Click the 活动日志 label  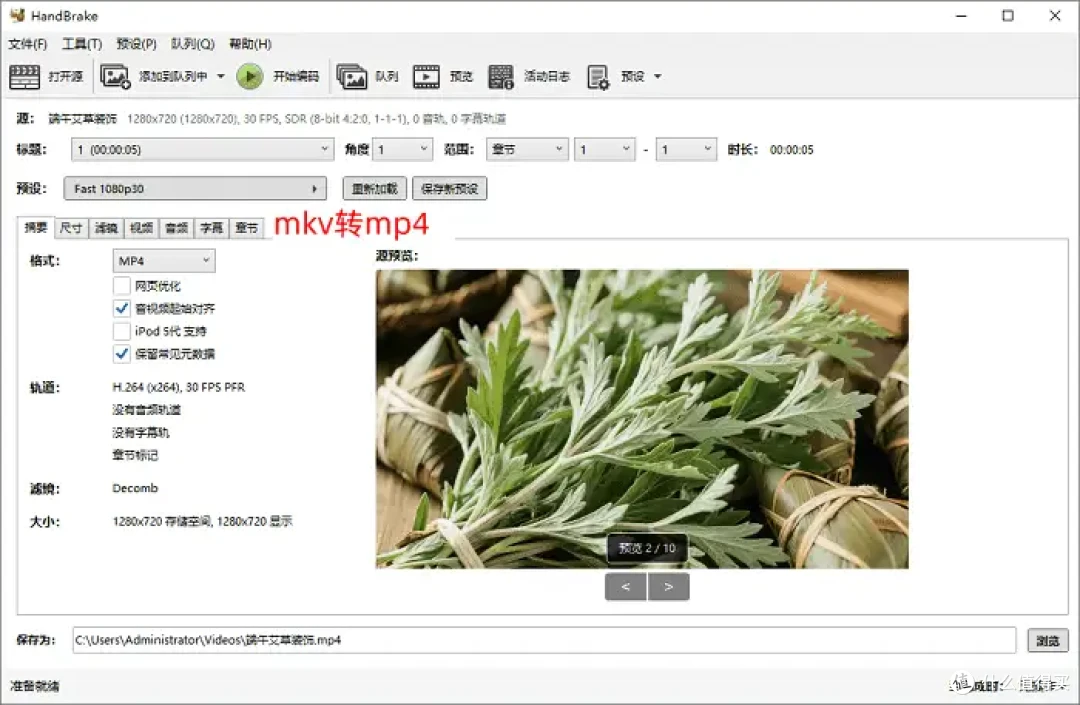(547, 76)
